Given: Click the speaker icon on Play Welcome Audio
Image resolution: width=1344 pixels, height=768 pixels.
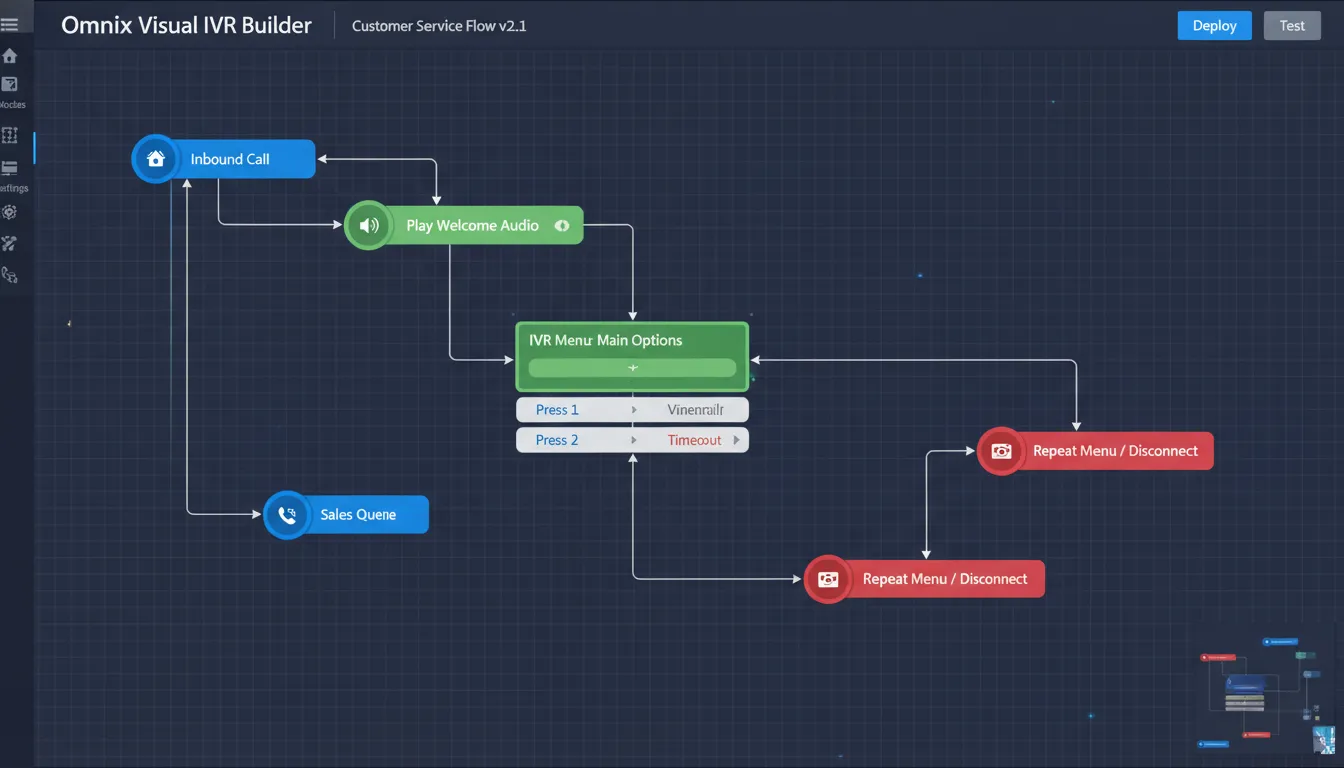Looking at the screenshot, I should pos(368,225).
